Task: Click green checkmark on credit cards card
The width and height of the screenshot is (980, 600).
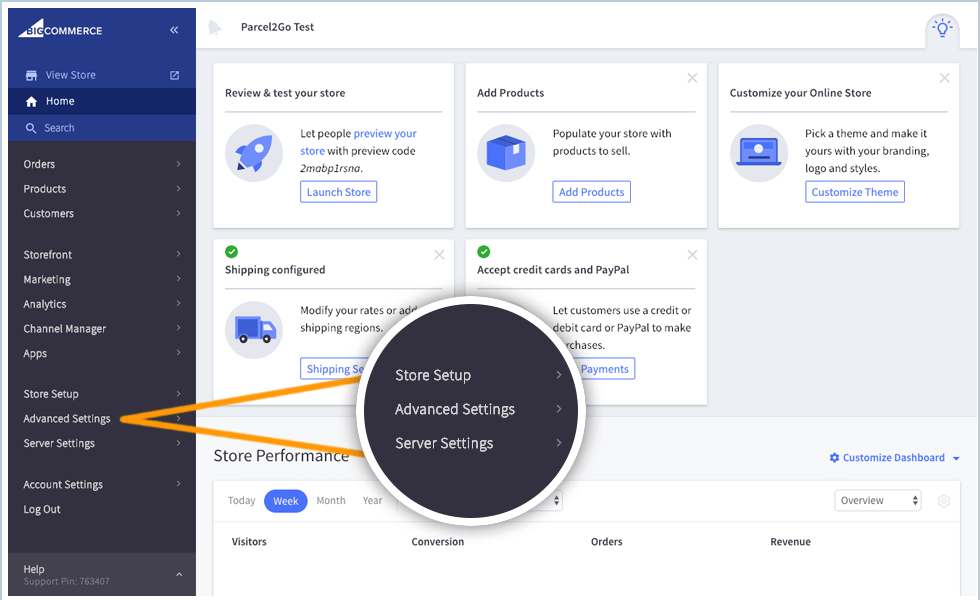Action: 484,252
